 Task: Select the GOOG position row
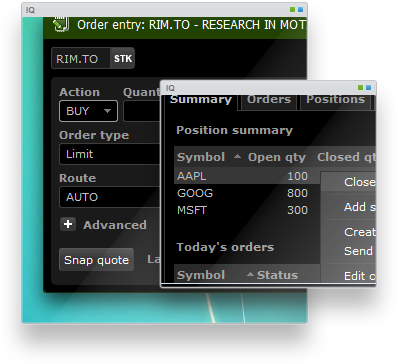[247, 193]
